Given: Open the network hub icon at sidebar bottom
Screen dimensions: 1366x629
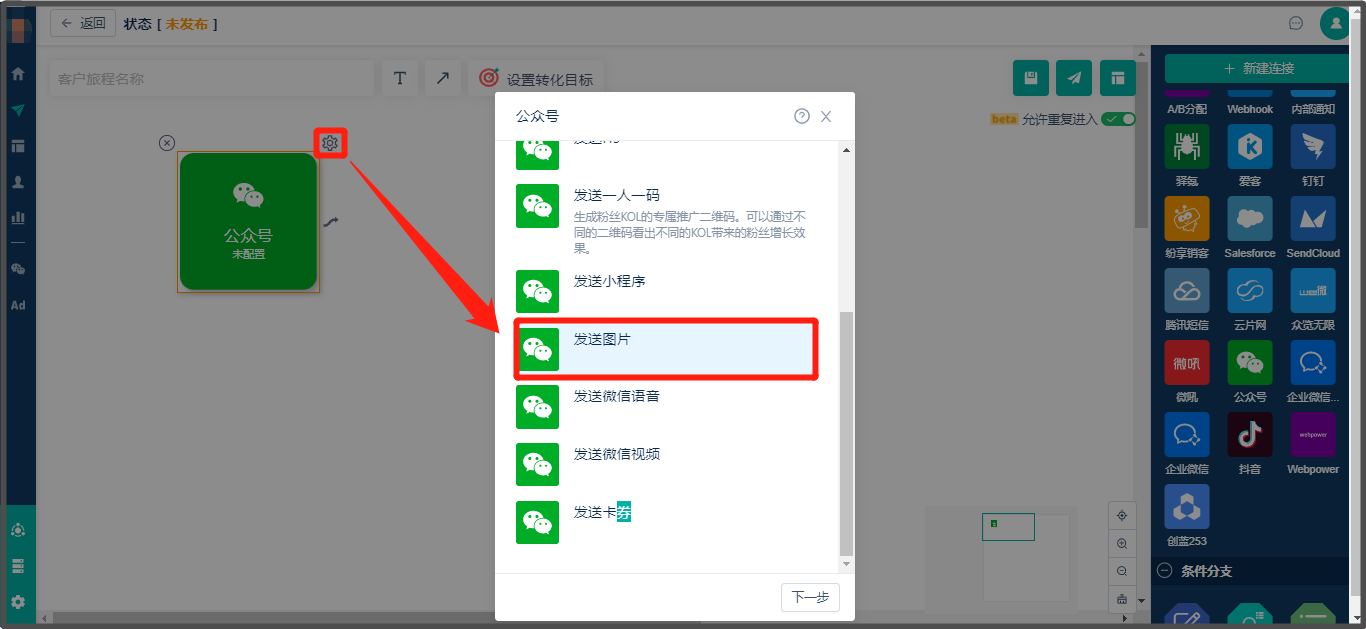Looking at the screenshot, I should 18,530.
